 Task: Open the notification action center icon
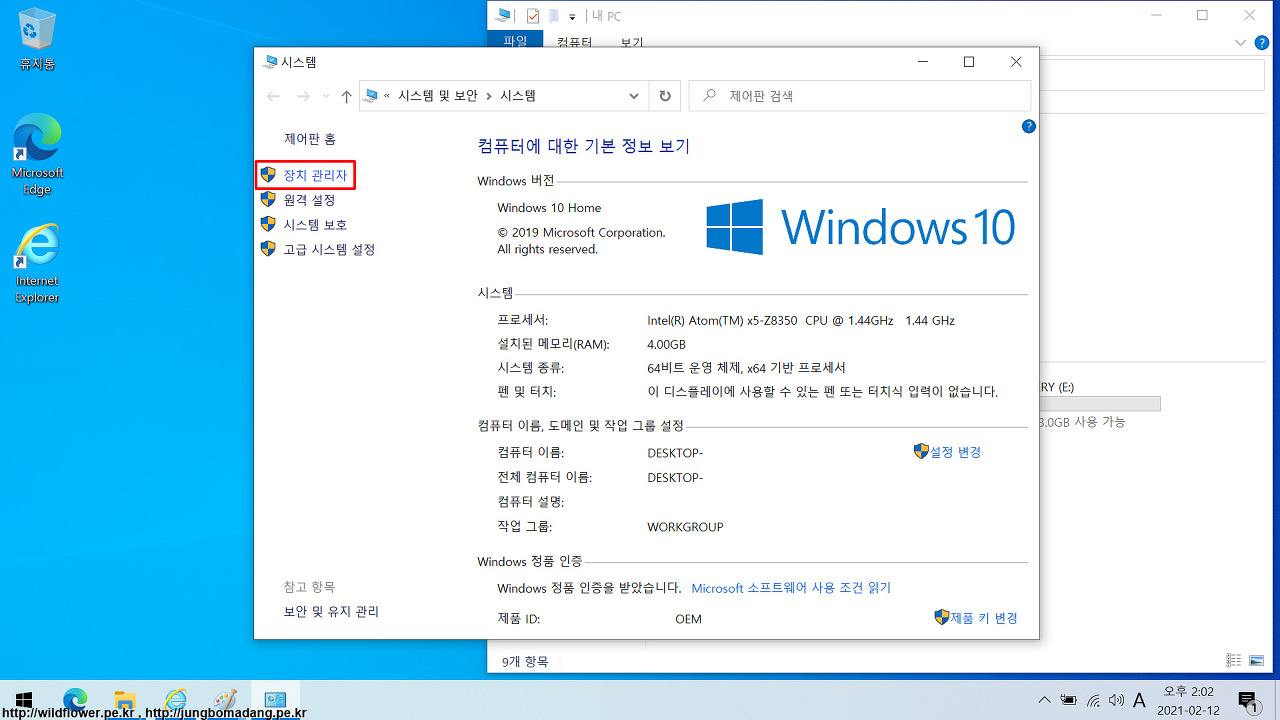point(1248,701)
